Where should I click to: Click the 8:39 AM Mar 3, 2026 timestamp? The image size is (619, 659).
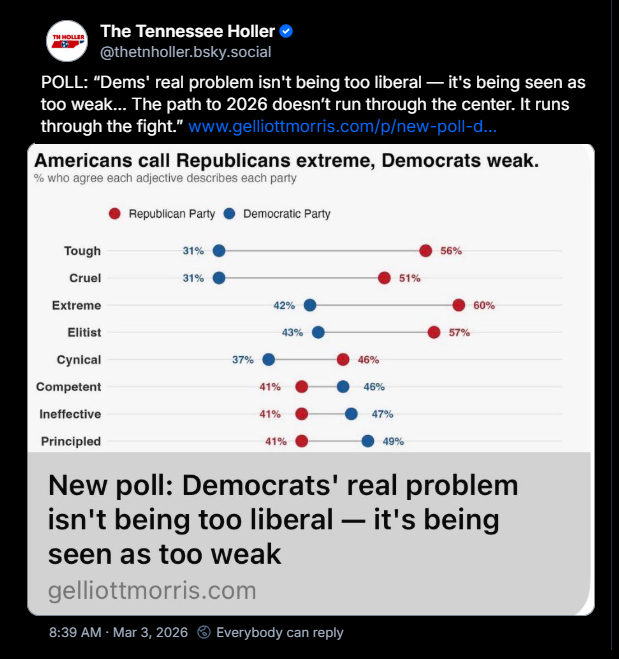117,632
